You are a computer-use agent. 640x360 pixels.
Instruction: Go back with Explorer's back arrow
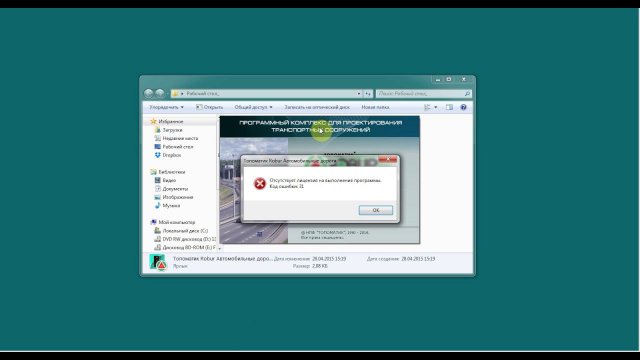[x=149, y=93]
